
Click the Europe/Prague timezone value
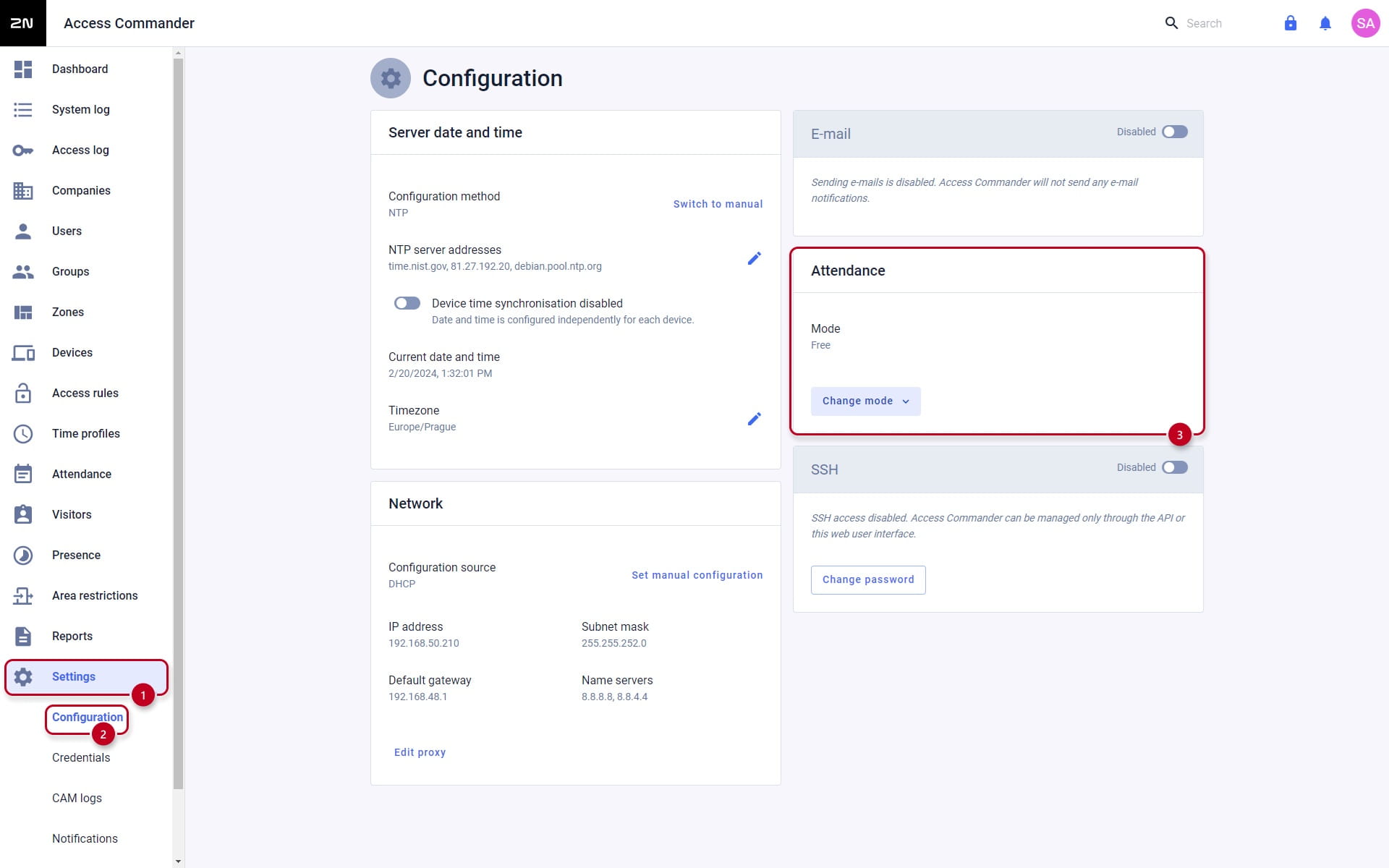[422, 427]
